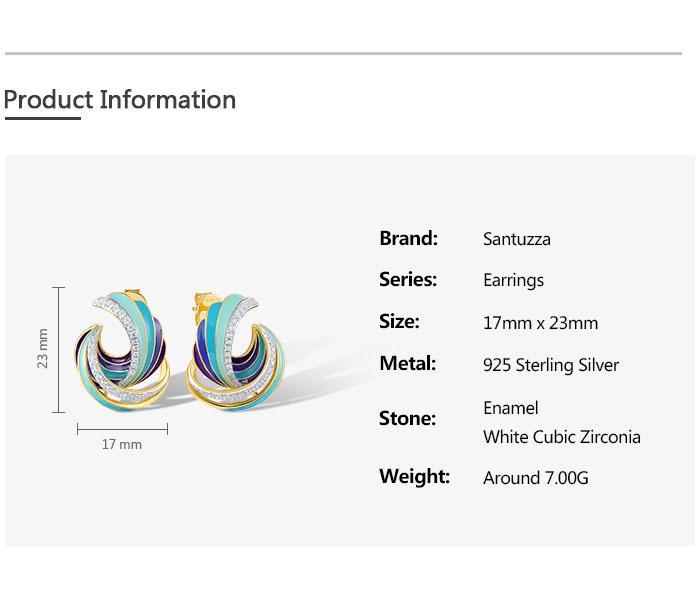The width and height of the screenshot is (700, 596).
Task: Click the Stone label
Action: point(407,418)
